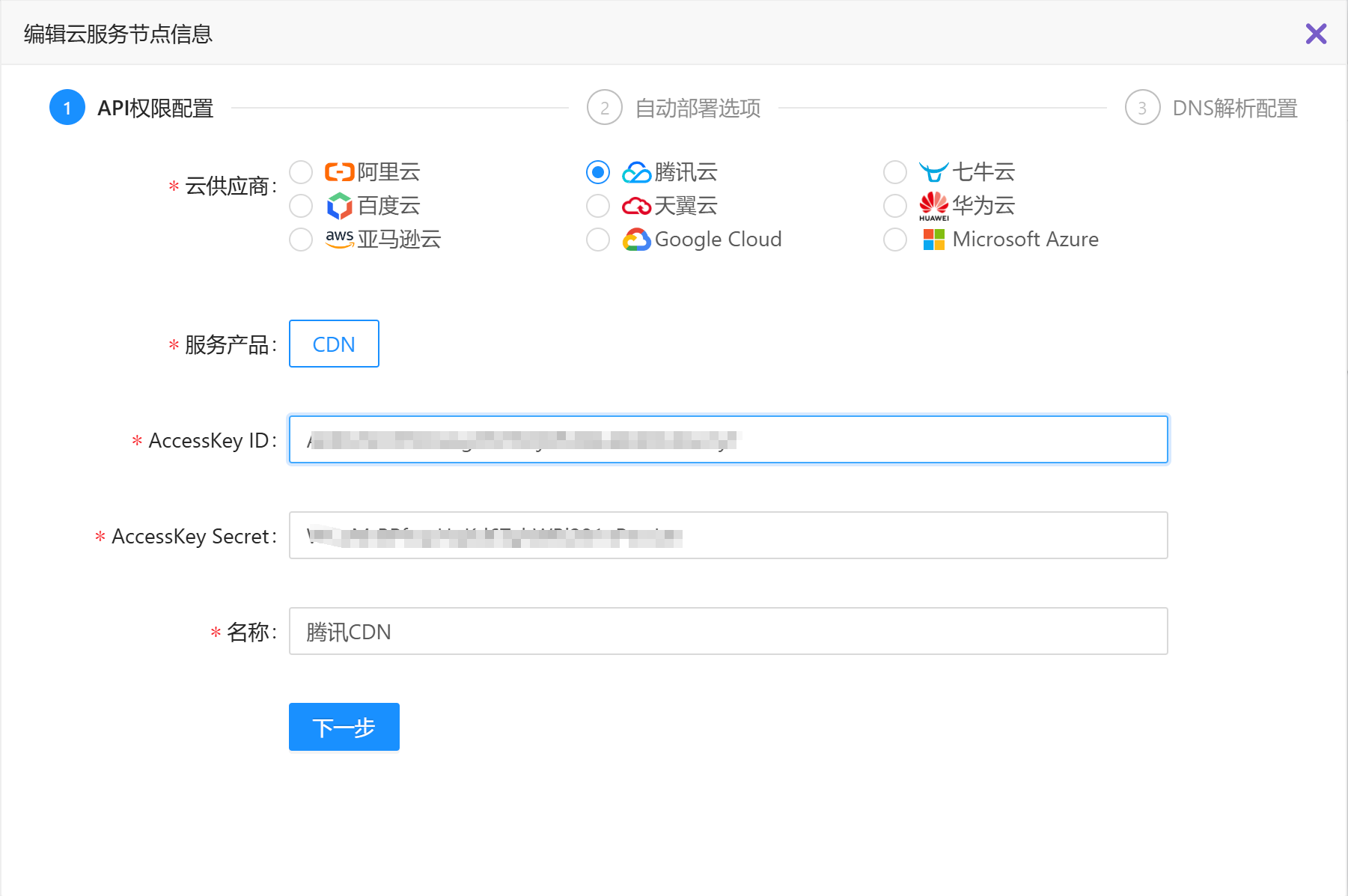1348x896 pixels.
Task: Focus the AccessKey ID input field
Action: click(x=728, y=439)
